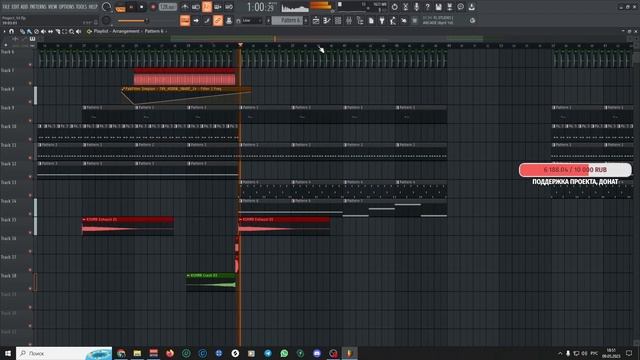Select the Playlist Mute tool
The width and height of the screenshot is (640, 360).
43,31
